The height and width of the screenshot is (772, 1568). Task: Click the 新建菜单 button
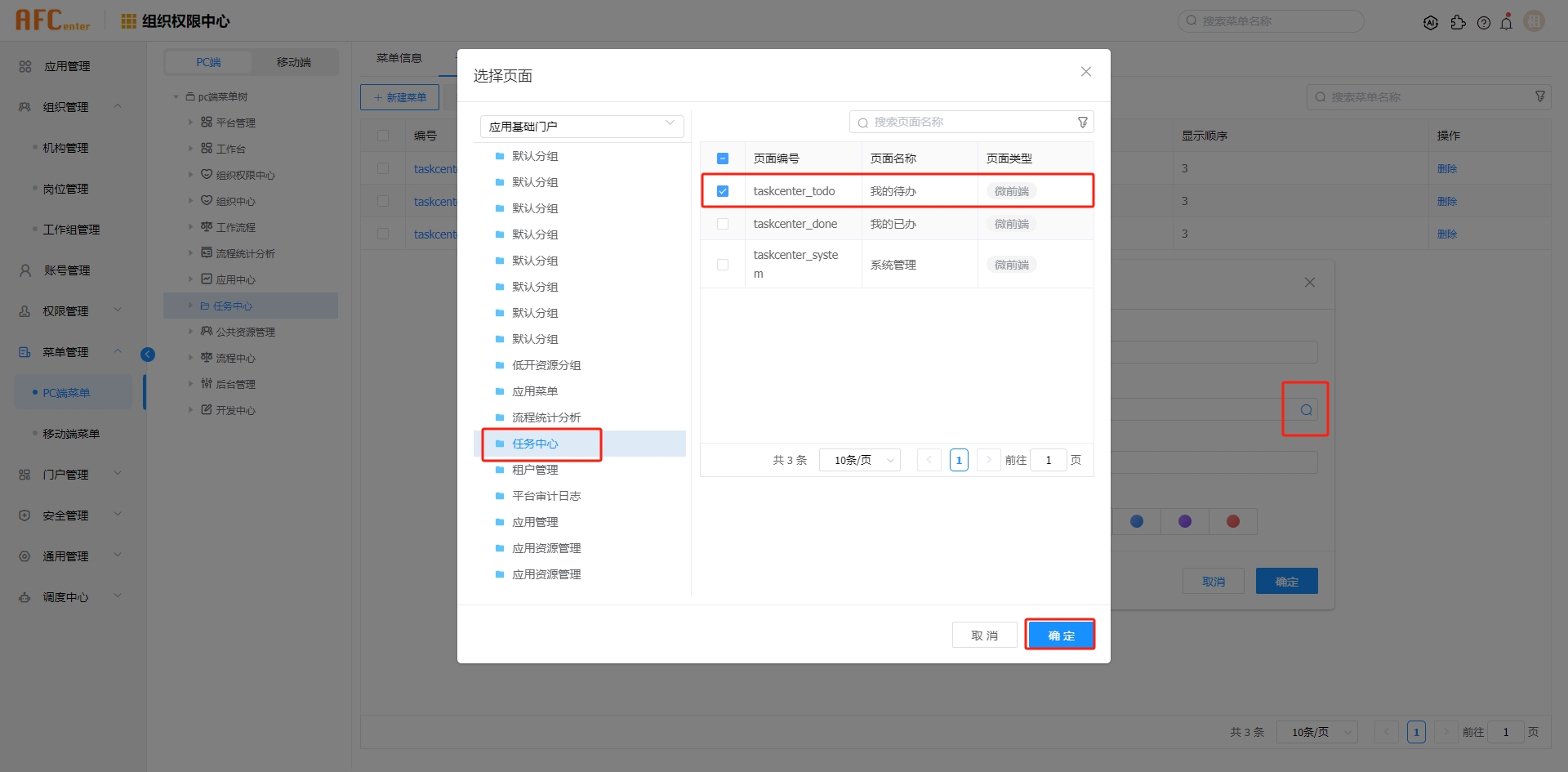tap(399, 96)
